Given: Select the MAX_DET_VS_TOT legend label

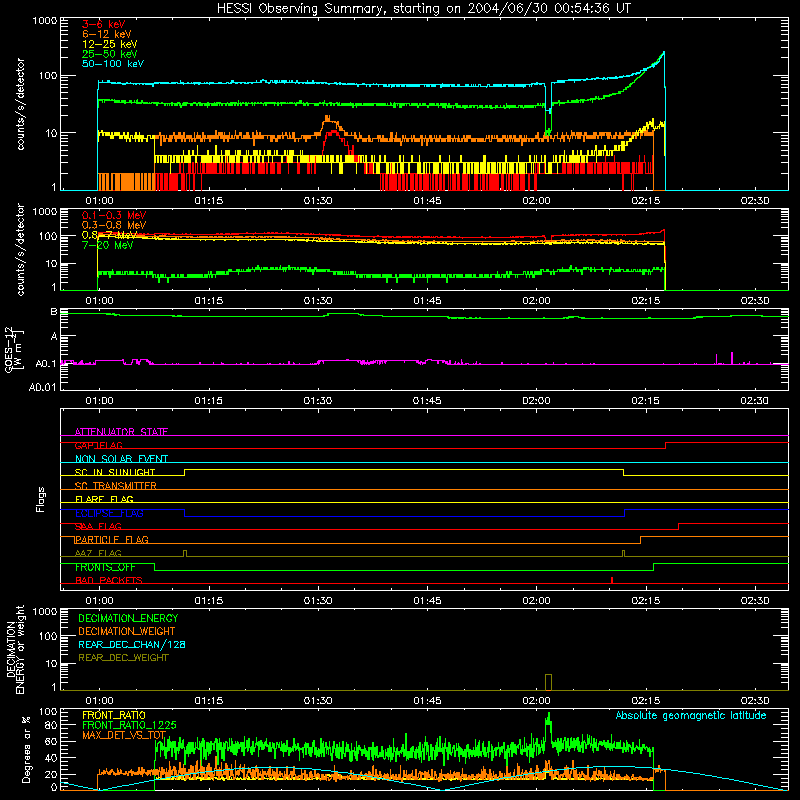Looking at the screenshot, I should [124, 735].
